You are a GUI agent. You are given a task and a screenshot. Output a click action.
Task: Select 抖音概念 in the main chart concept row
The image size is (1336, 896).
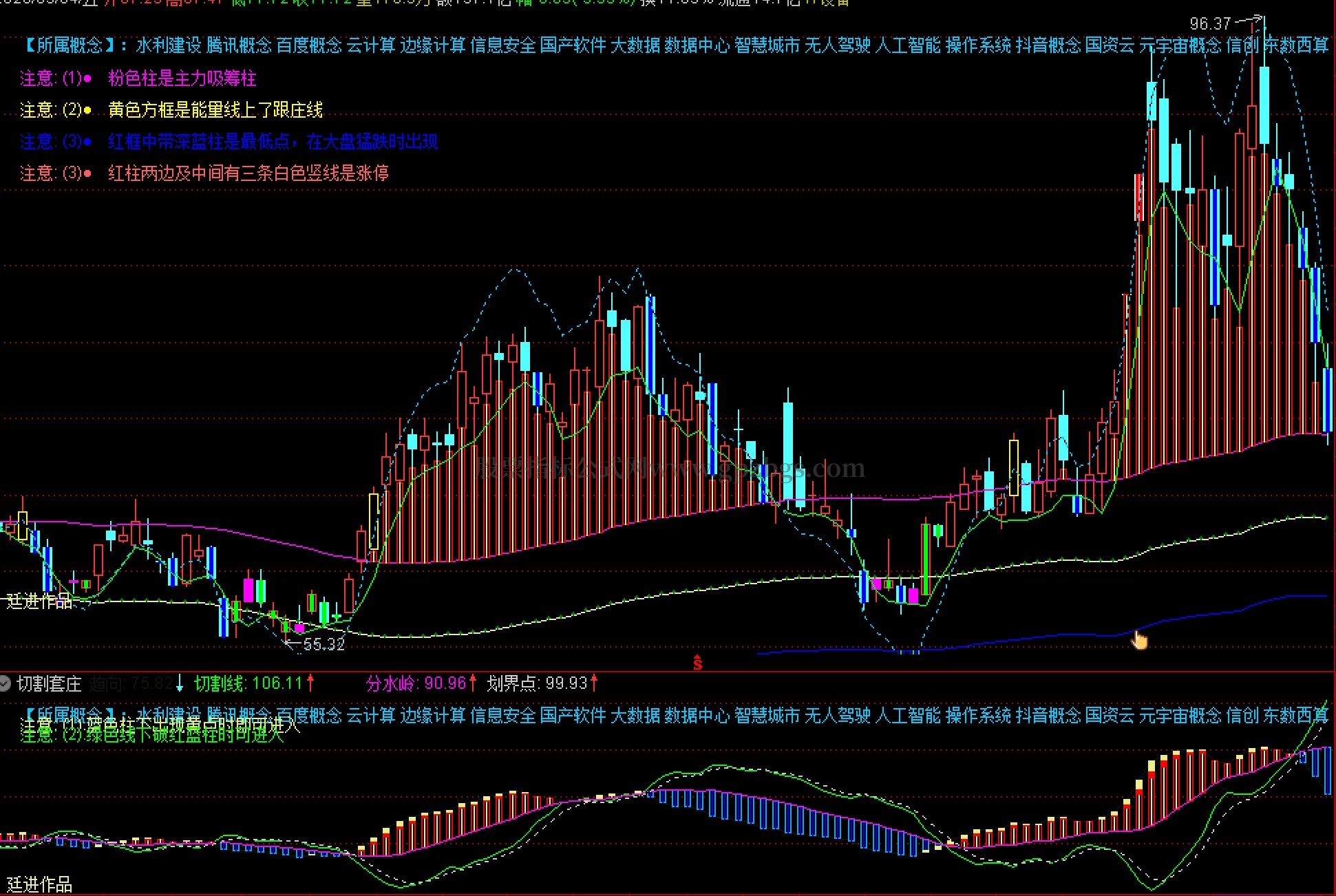click(x=1048, y=45)
